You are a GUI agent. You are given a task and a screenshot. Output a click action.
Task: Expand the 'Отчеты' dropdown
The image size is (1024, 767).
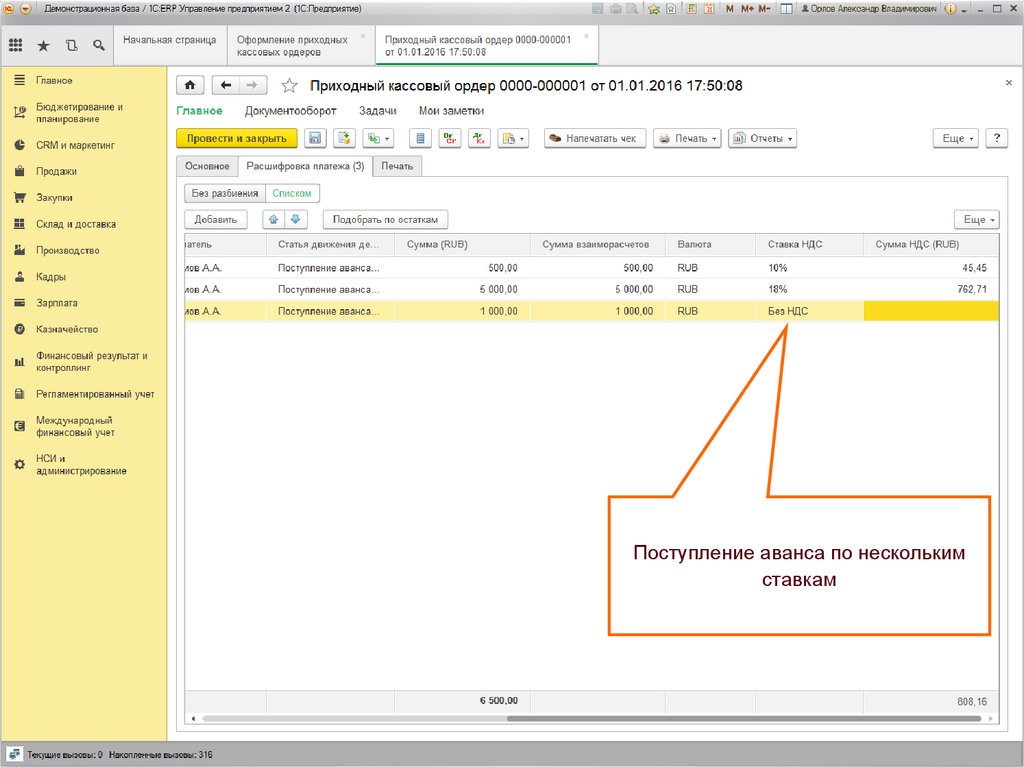(x=762, y=139)
